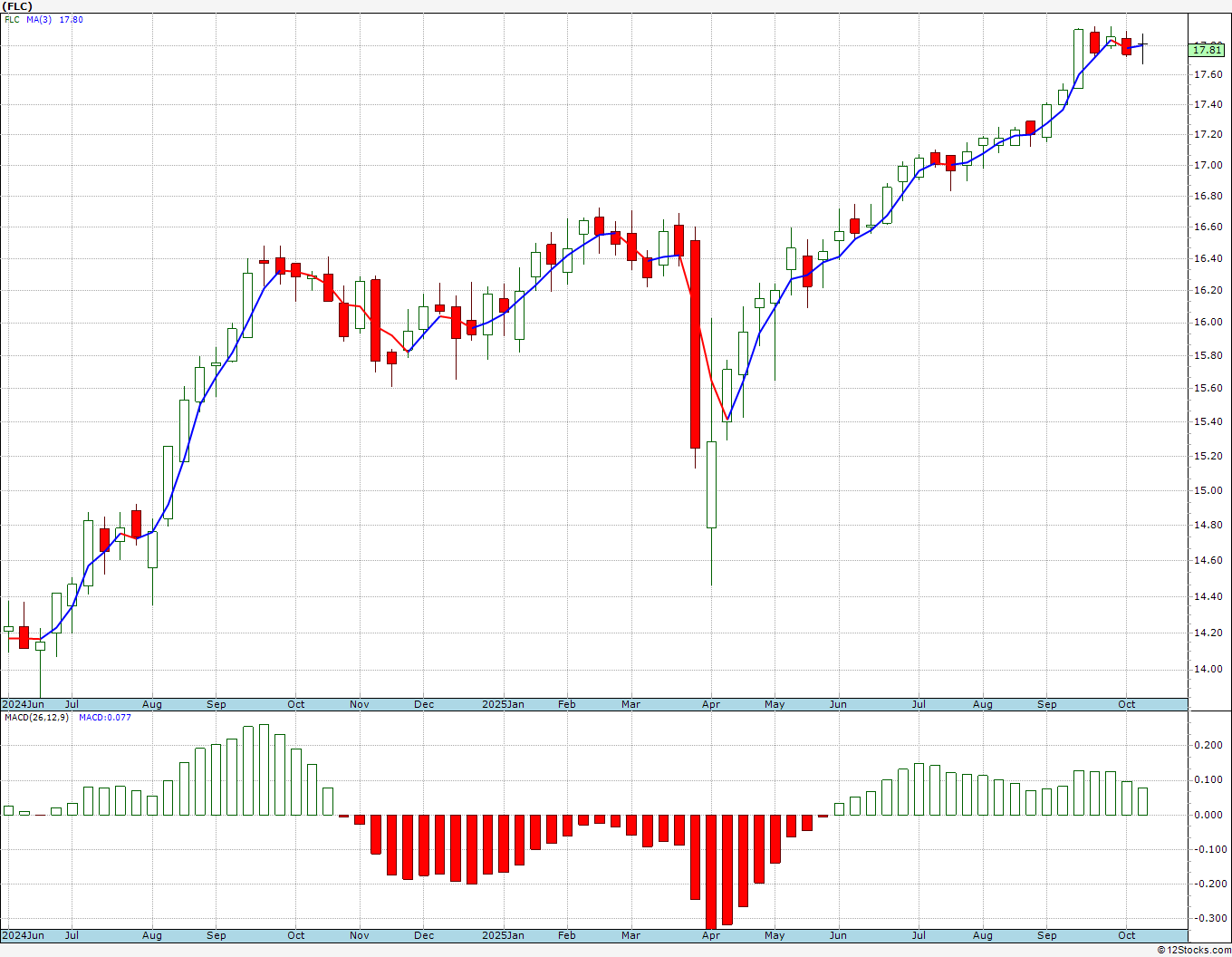The width and height of the screenshot is (1232, 957).
Task: Click the 15.20 price axis label
Action: click(x=1208, y=456)
